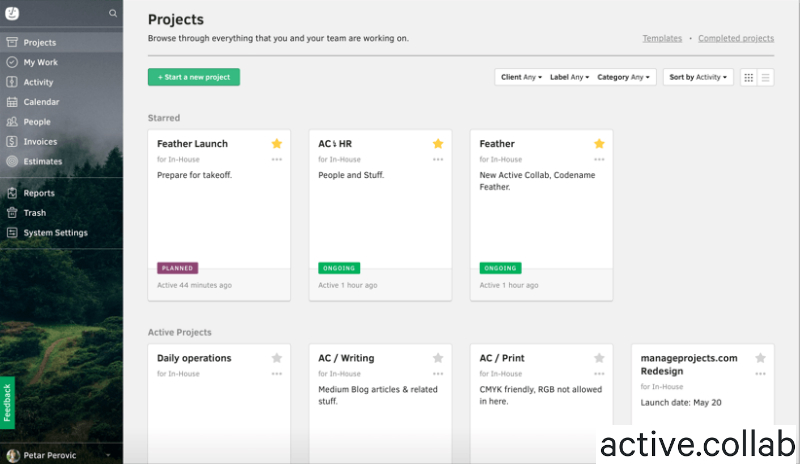The width and height of the screenshot is (800, 464).
Task: Switch to grid view icon
Action: [x=748, y=77]
